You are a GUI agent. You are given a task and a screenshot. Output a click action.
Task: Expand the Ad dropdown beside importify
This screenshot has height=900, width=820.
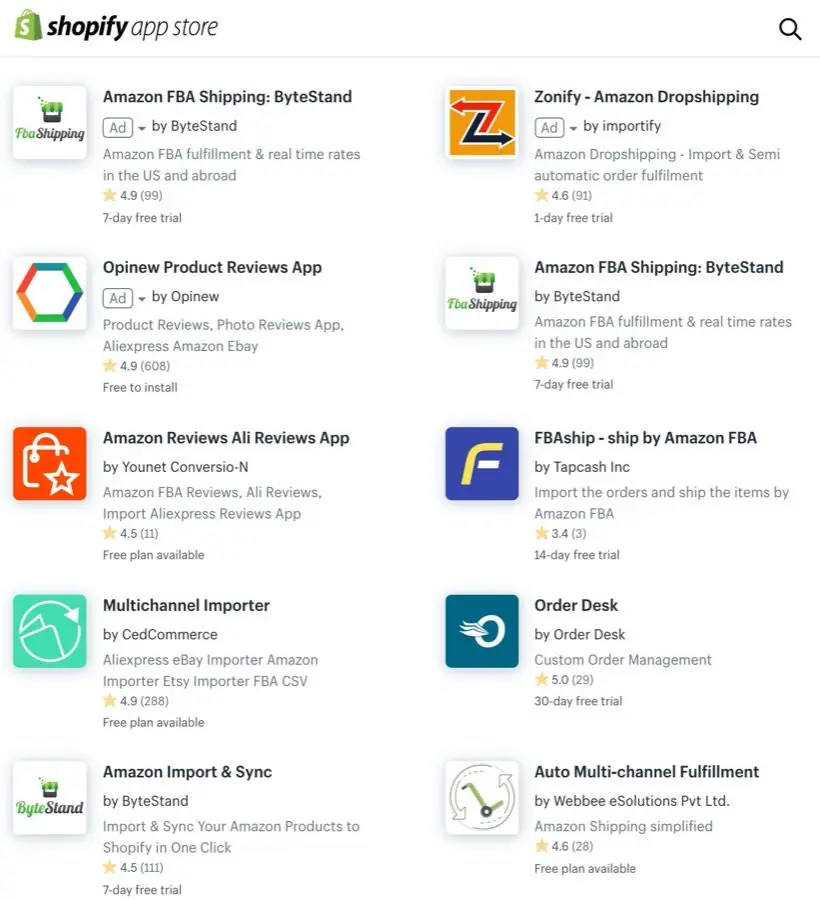tap(573, 128)
